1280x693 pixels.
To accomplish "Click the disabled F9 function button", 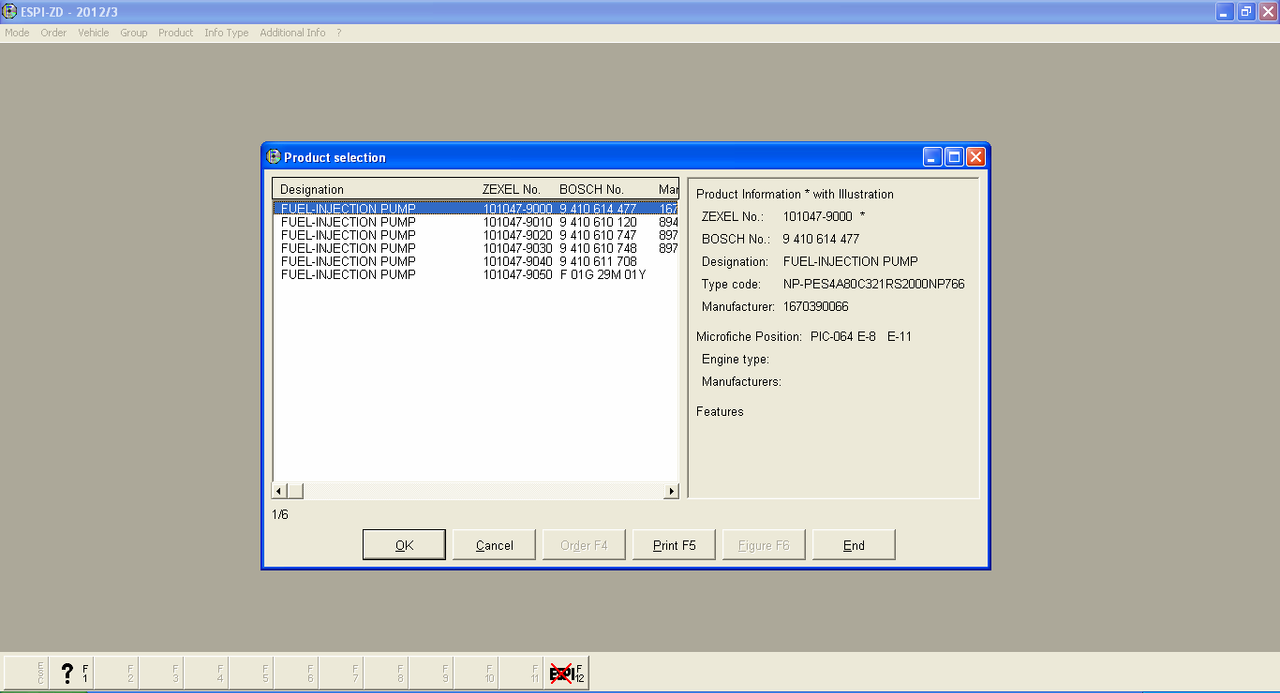I will [x=431, y=672].
